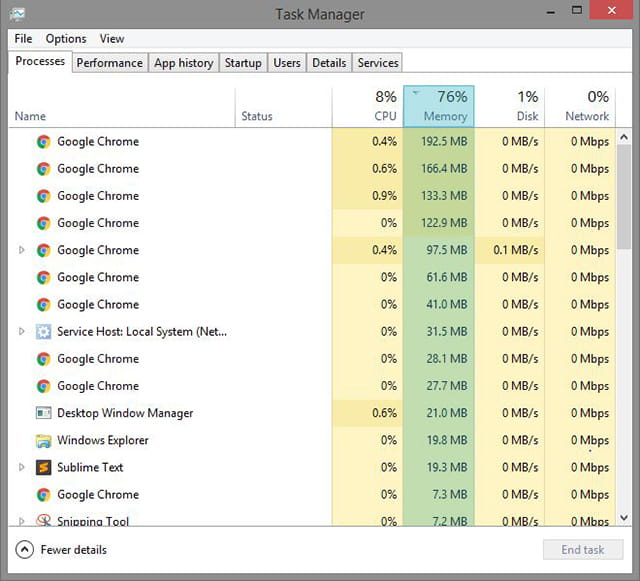Switch to the Performance tab
Screen dimensions: 640x581
coord(110,63)
